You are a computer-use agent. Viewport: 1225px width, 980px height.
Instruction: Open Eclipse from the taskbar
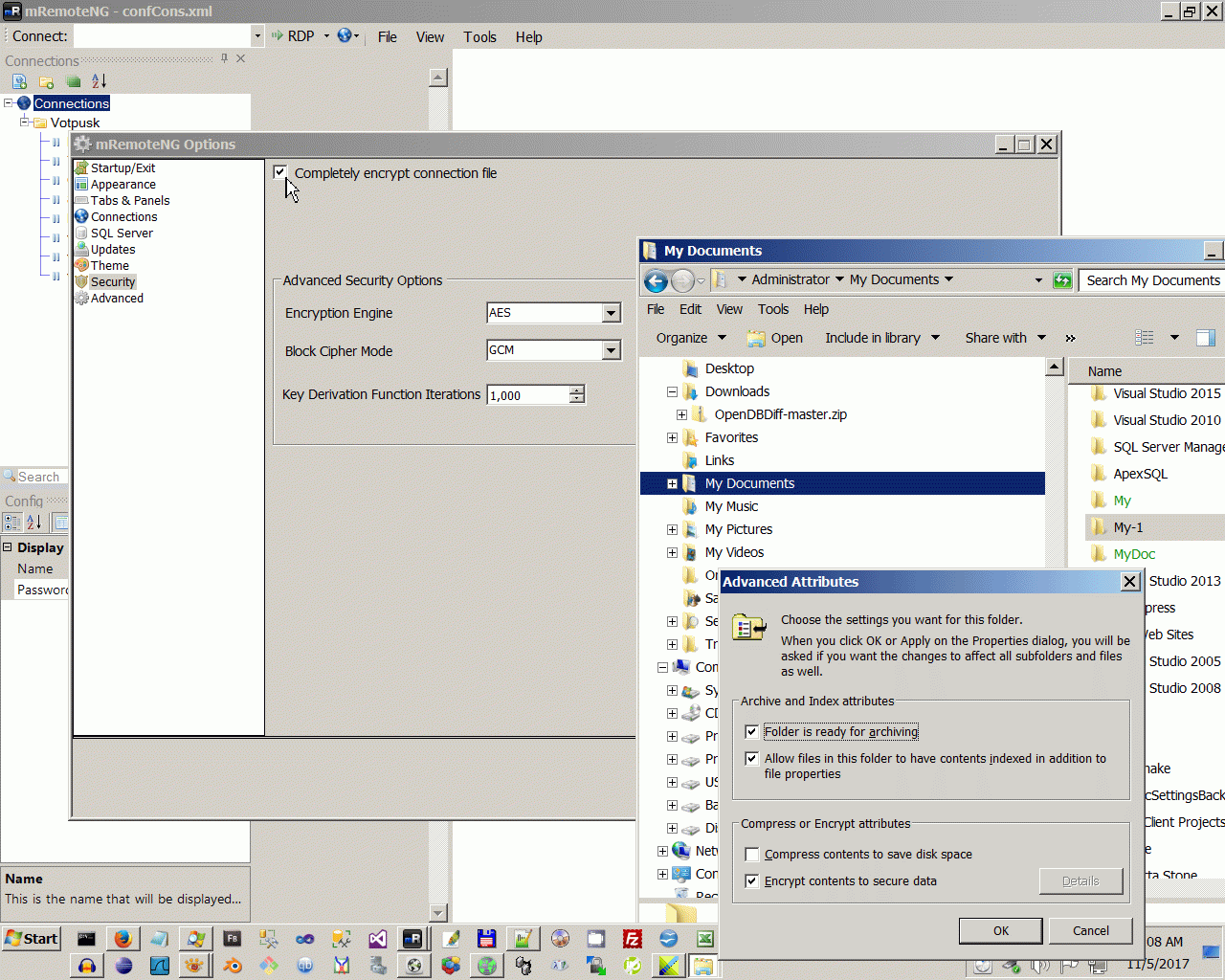tap(123, 966)
